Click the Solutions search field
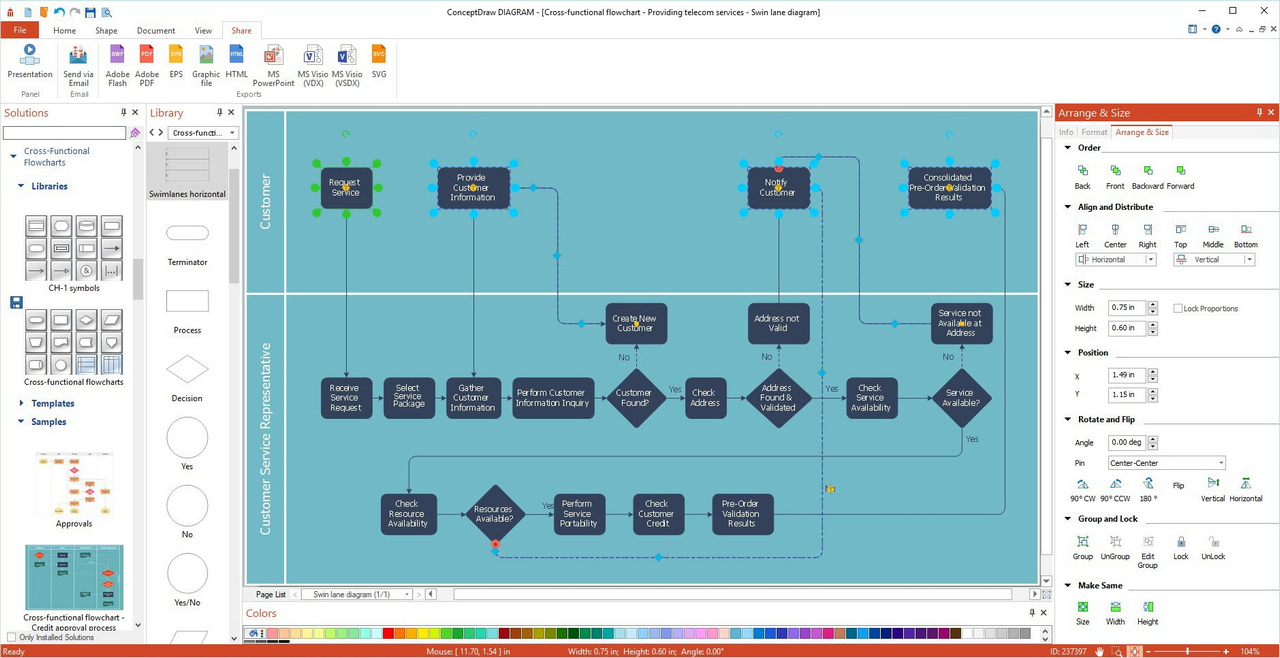 64,132
